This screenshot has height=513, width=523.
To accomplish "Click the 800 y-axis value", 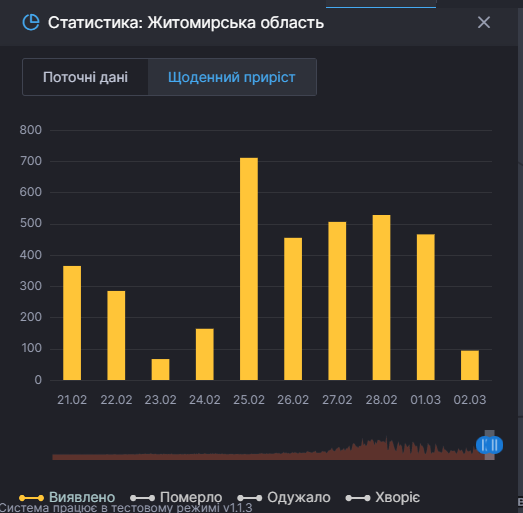I will pyautogui.click(x=31, y=130).
